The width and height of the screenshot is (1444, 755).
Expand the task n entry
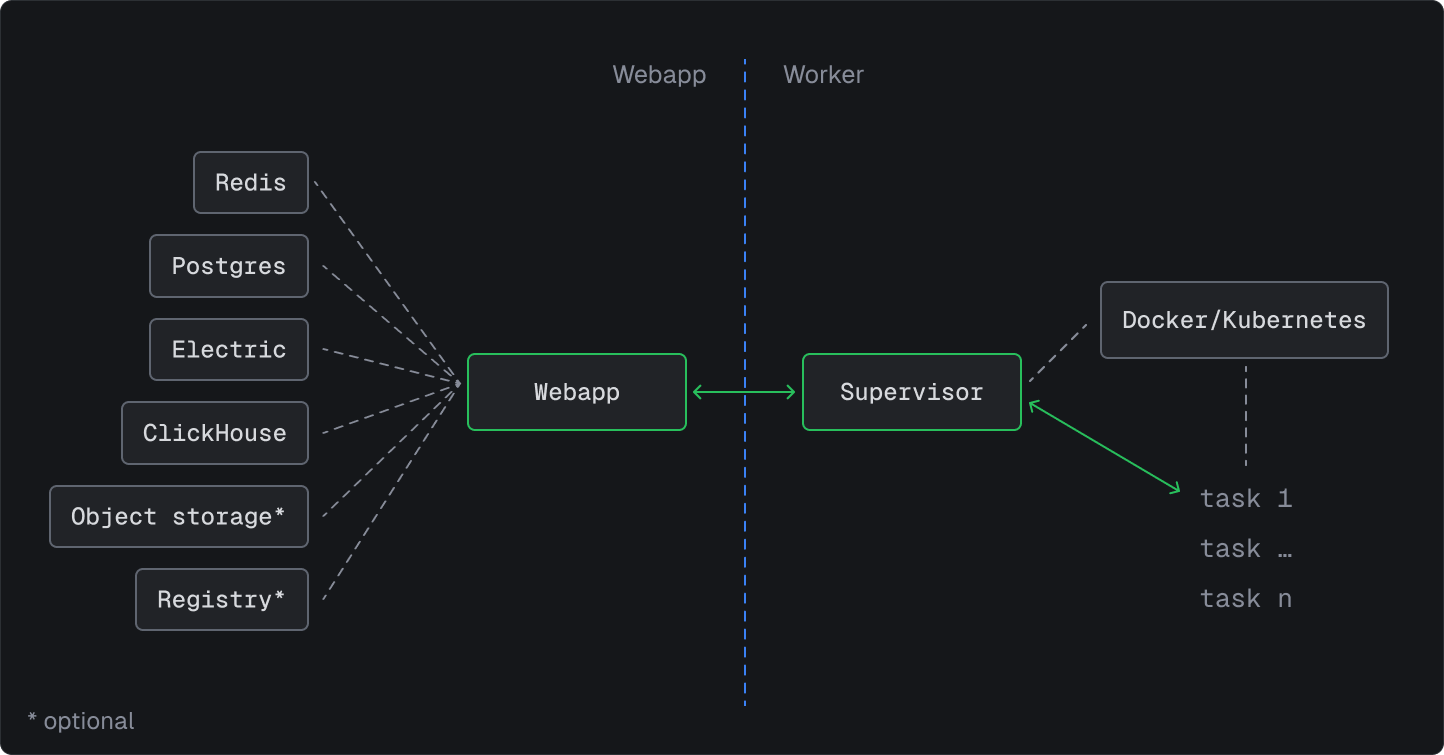[1246, 598]
